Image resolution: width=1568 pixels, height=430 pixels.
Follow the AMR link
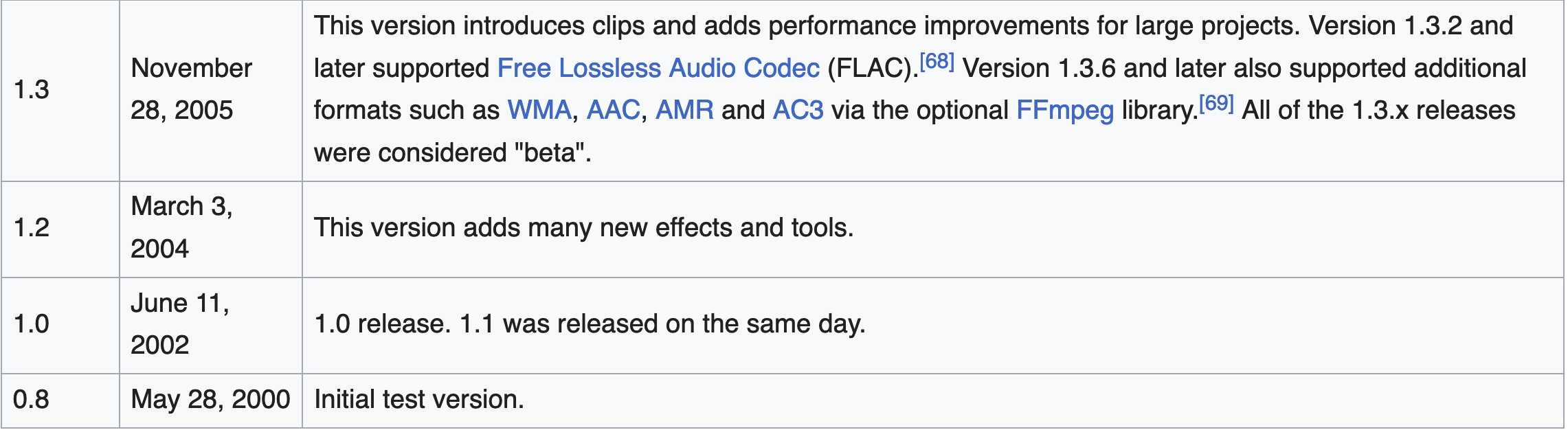684,111
